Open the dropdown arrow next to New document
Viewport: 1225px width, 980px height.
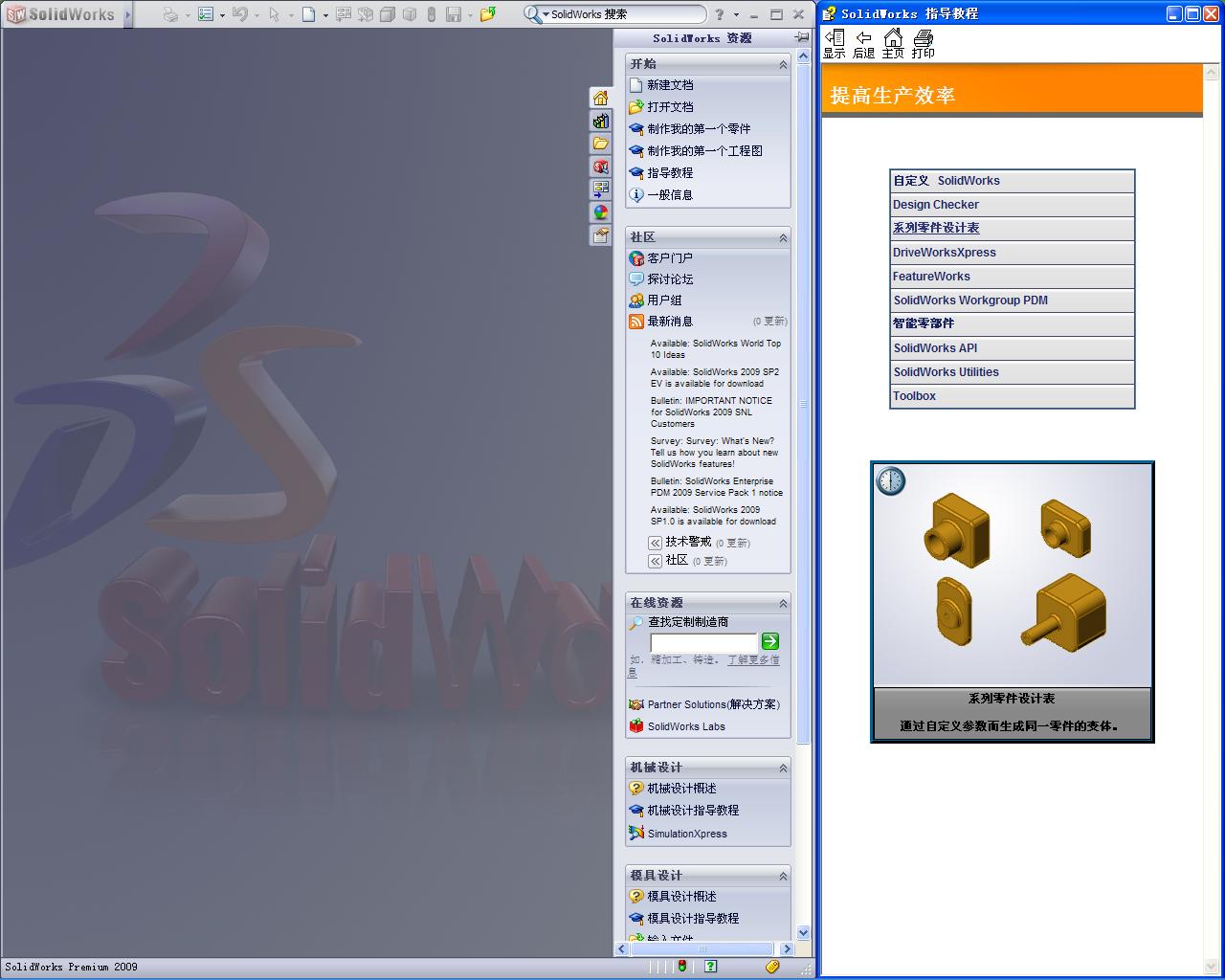click(x=325, y=15)
